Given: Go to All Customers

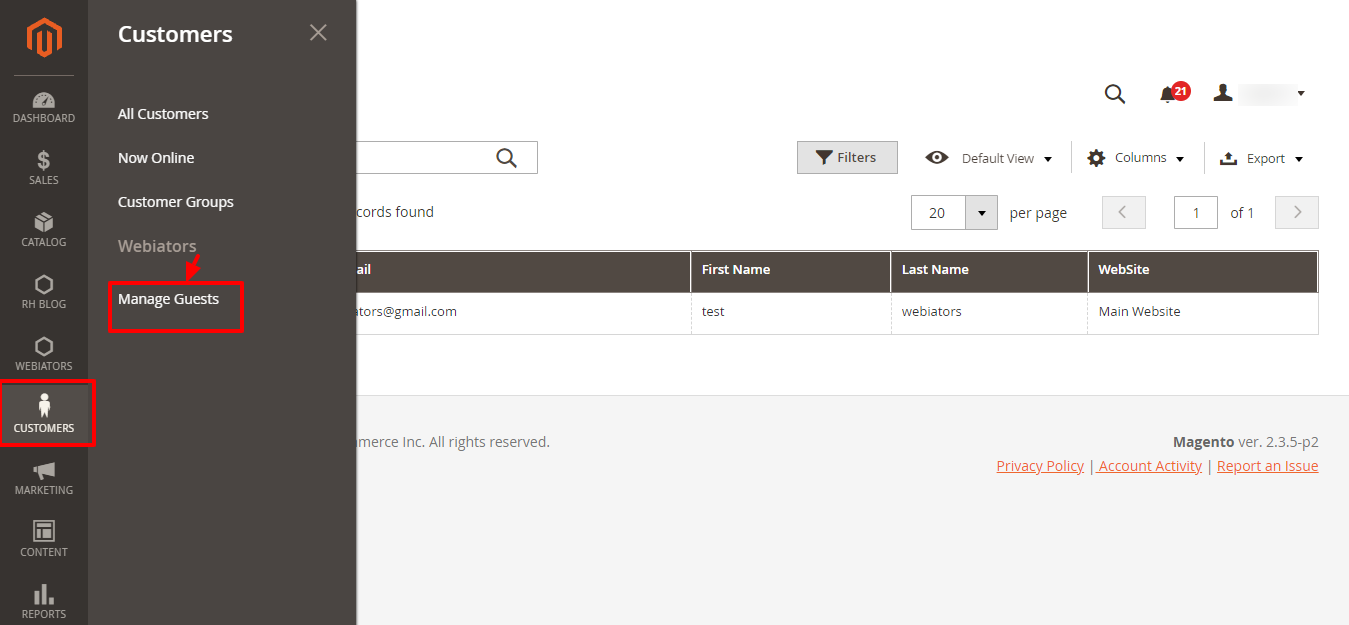Looking at the screenshot, I should pos(163,114).
